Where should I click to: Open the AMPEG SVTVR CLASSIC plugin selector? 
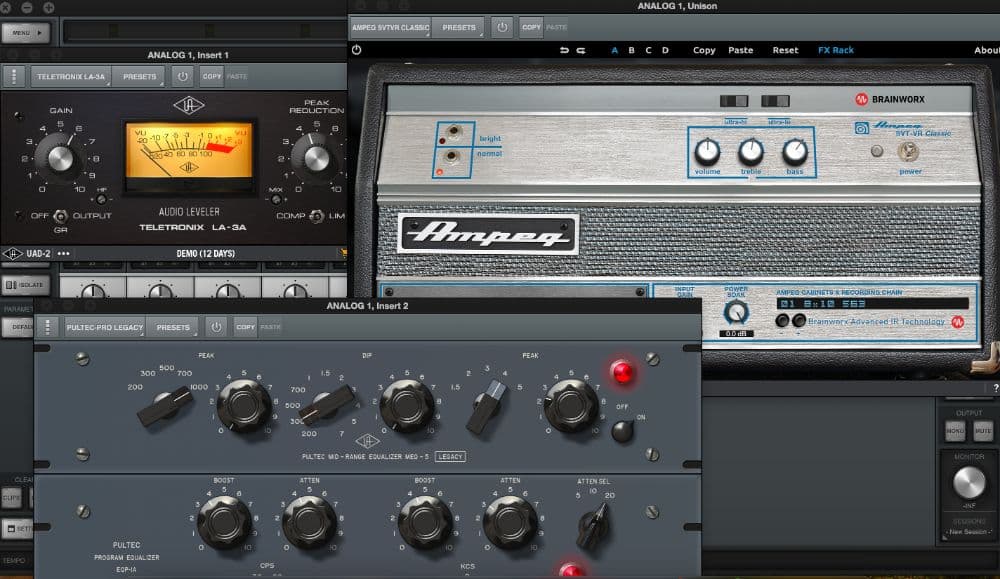(x=390, y=27)
